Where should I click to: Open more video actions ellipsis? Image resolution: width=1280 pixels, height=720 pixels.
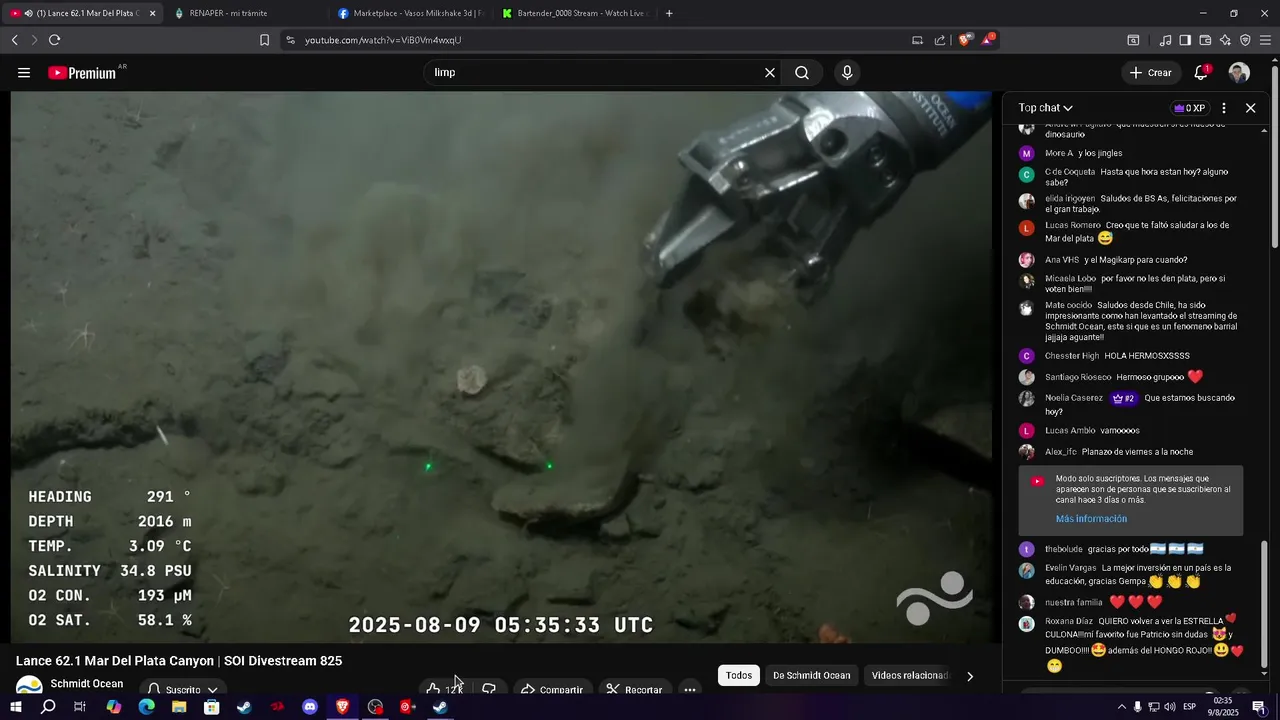690,689
